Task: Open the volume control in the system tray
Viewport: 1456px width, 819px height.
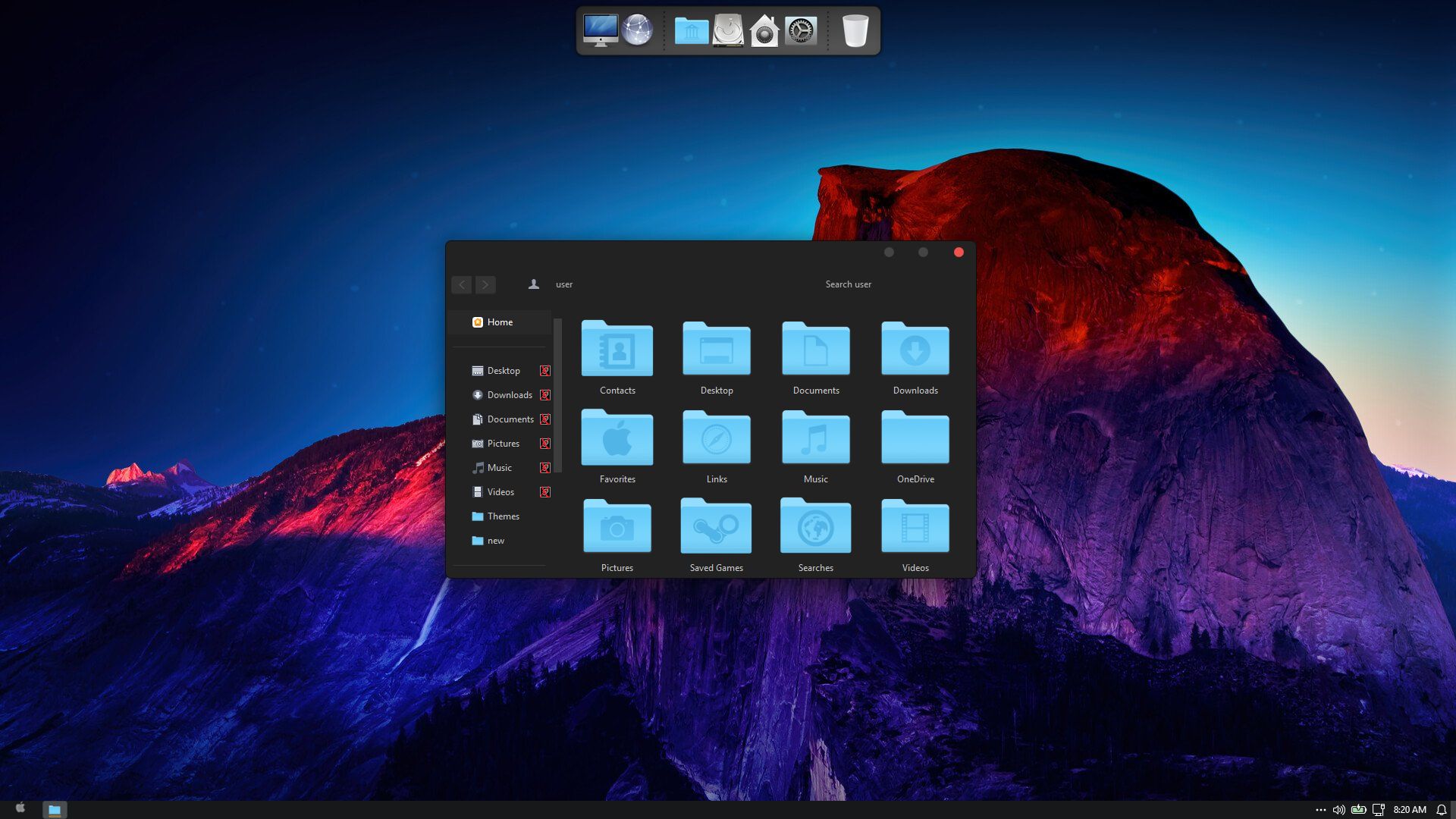Action: [1339, 810]
